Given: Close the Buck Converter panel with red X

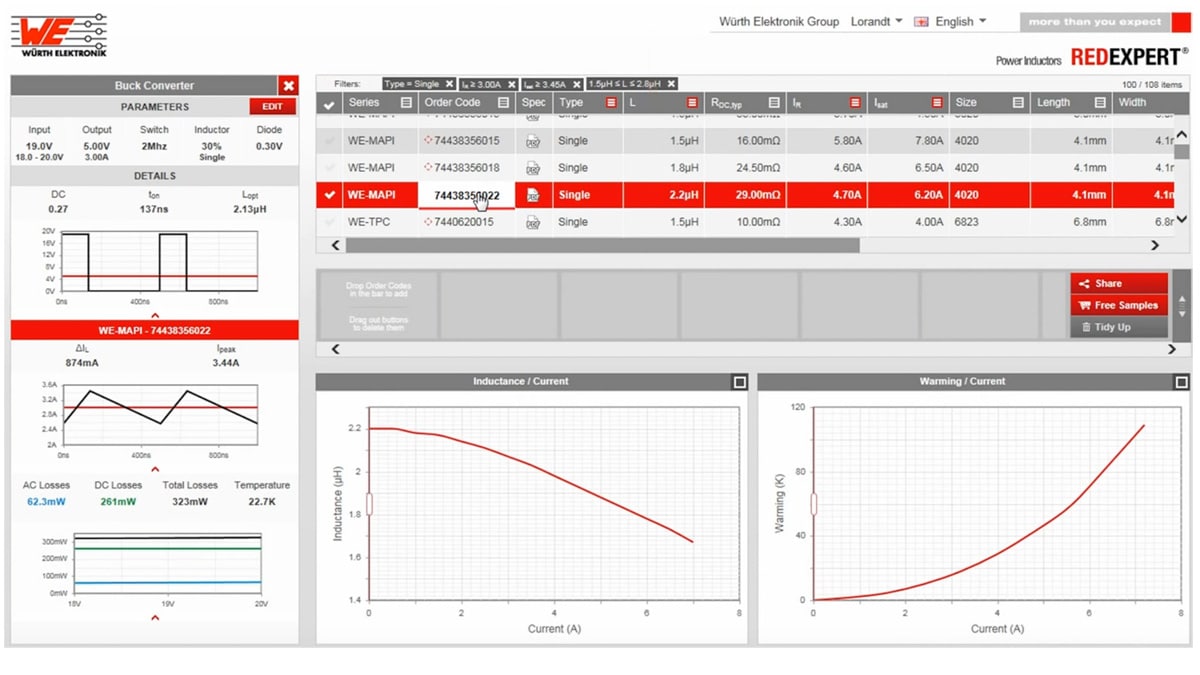Looking at the screenshot, I should (288, 86).
